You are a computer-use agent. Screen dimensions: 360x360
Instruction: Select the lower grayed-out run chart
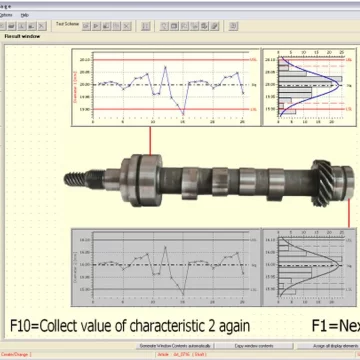(x=166, y=267)
